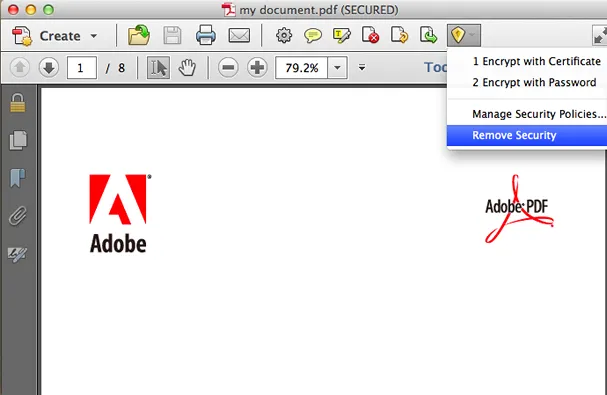Click the total page count 8
This screenshot has width=607, height=395.
tap(121, 68)
